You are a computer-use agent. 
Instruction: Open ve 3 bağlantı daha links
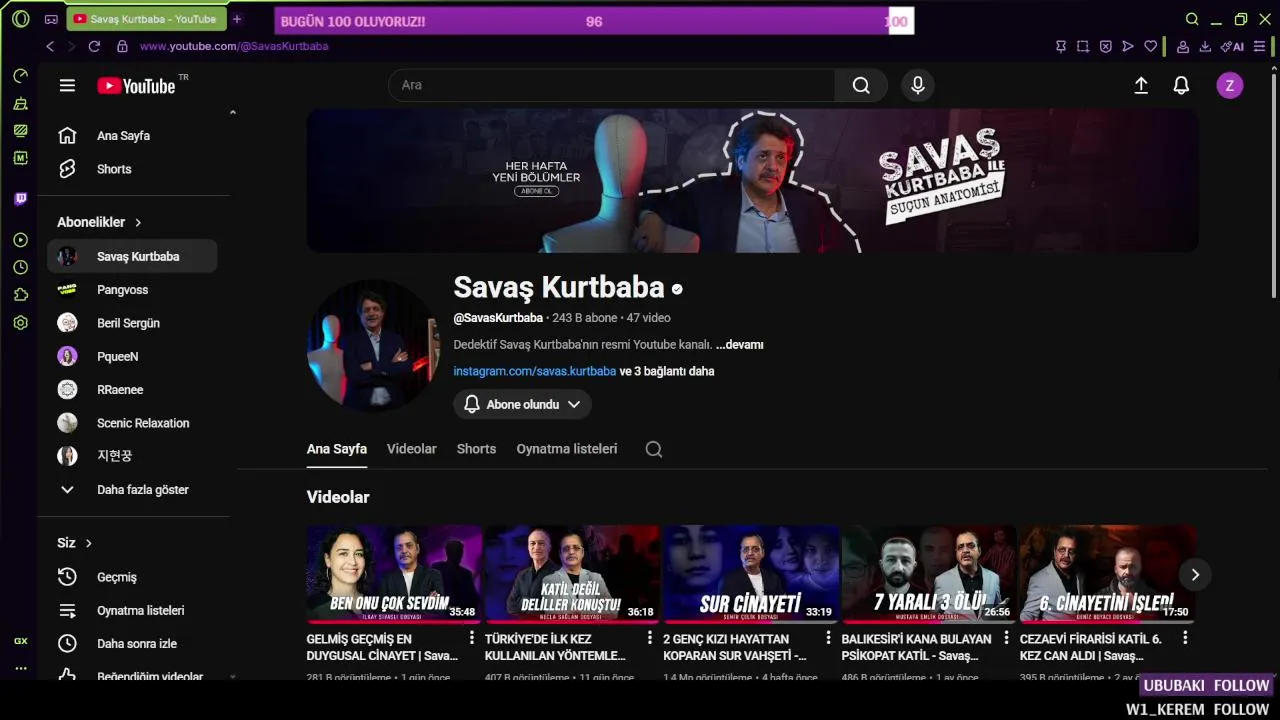click(667, 371)
